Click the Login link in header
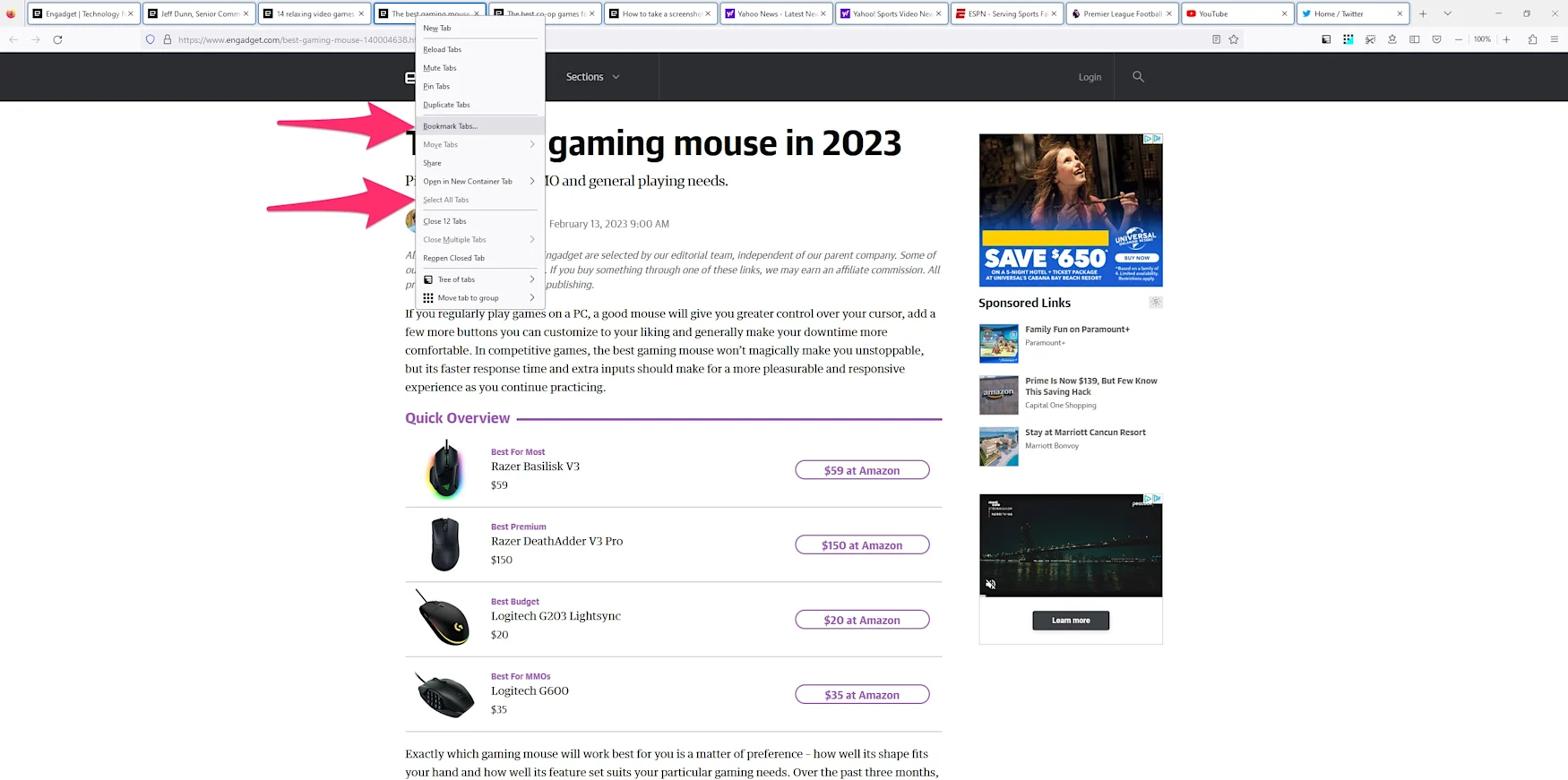This screenshot has height=780, width=1568. [x=1090, y=77]
